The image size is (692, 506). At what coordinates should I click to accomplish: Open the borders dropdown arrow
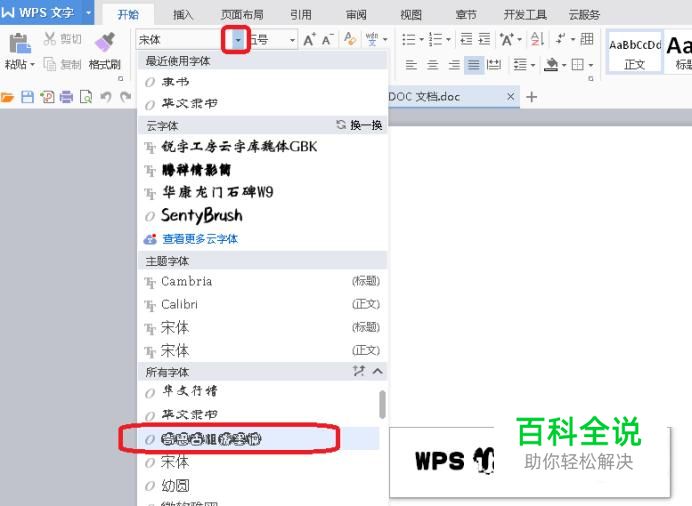(x=590, y=65)
